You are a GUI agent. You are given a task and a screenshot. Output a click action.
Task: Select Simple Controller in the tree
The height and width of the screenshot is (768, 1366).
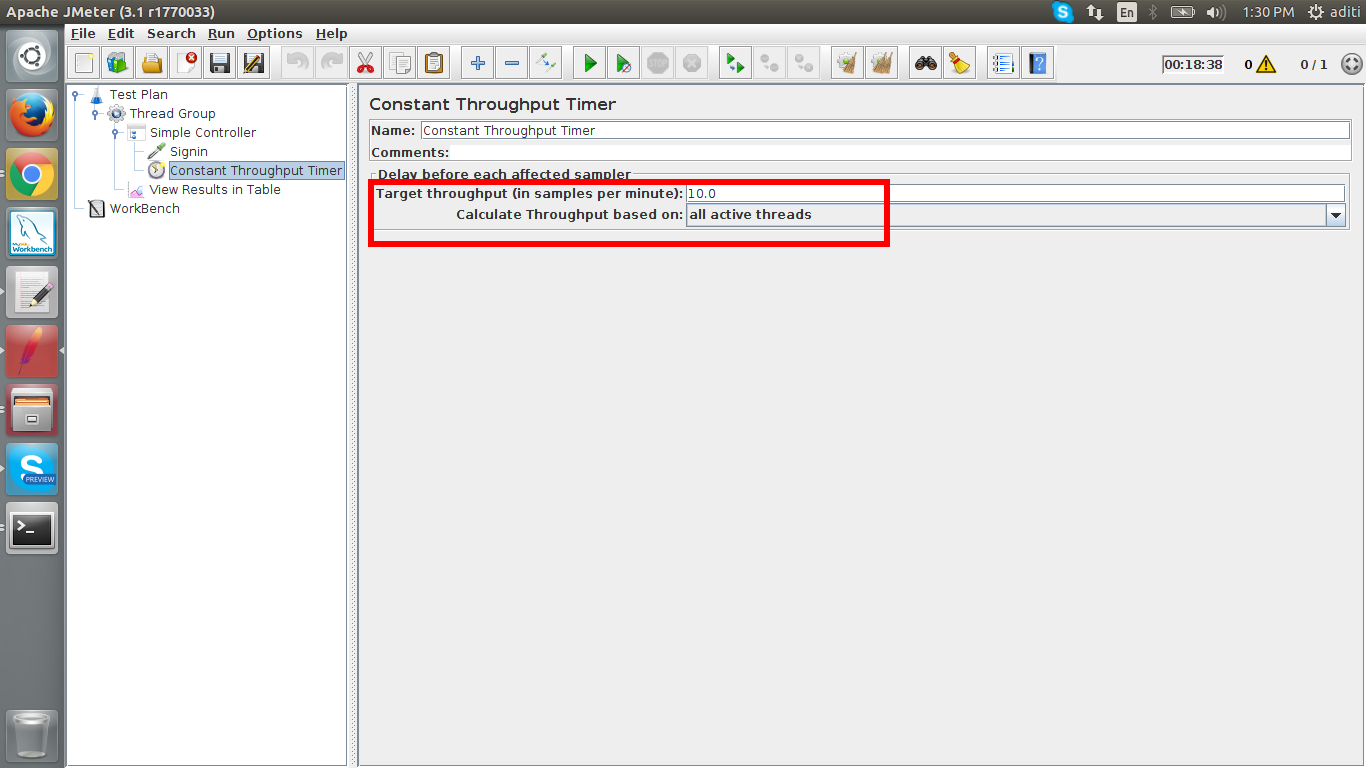coord(203,133)
